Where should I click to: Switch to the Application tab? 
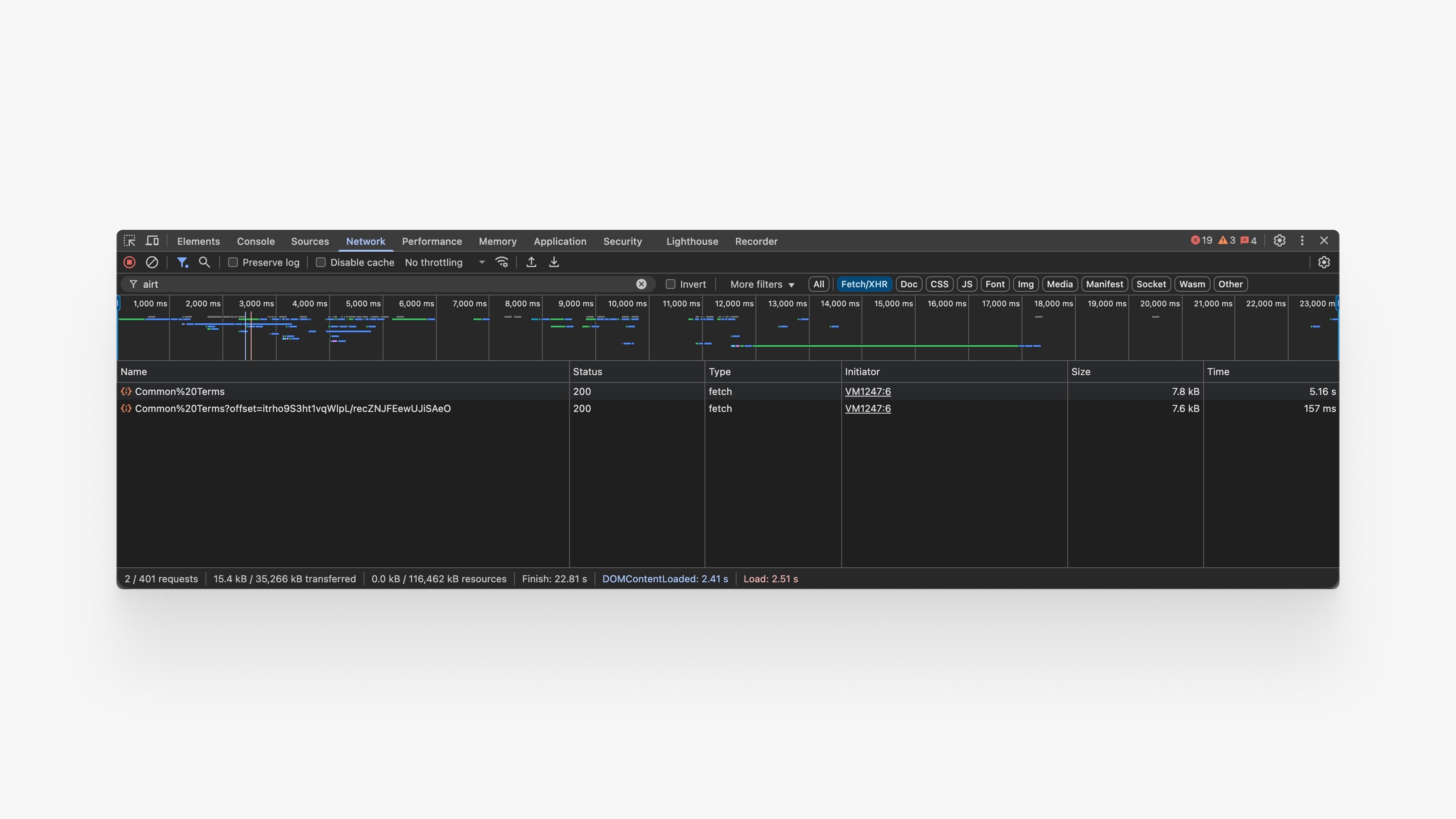(560, 242)
